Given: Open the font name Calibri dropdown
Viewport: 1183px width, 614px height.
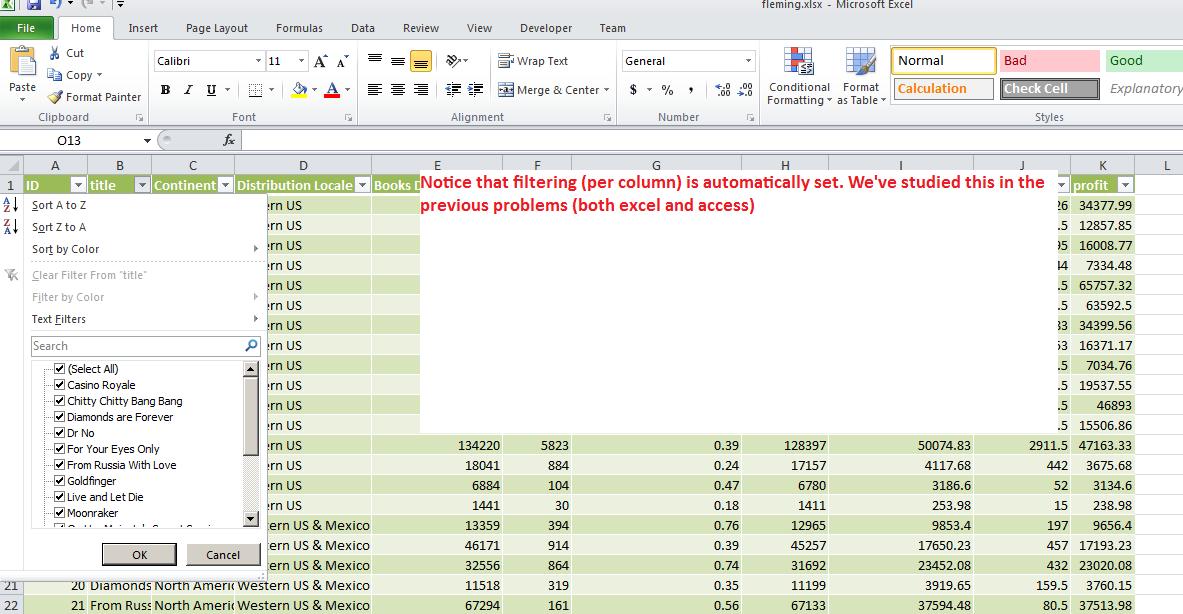Looking at the screenshot, I should click(x=258, y=61).
